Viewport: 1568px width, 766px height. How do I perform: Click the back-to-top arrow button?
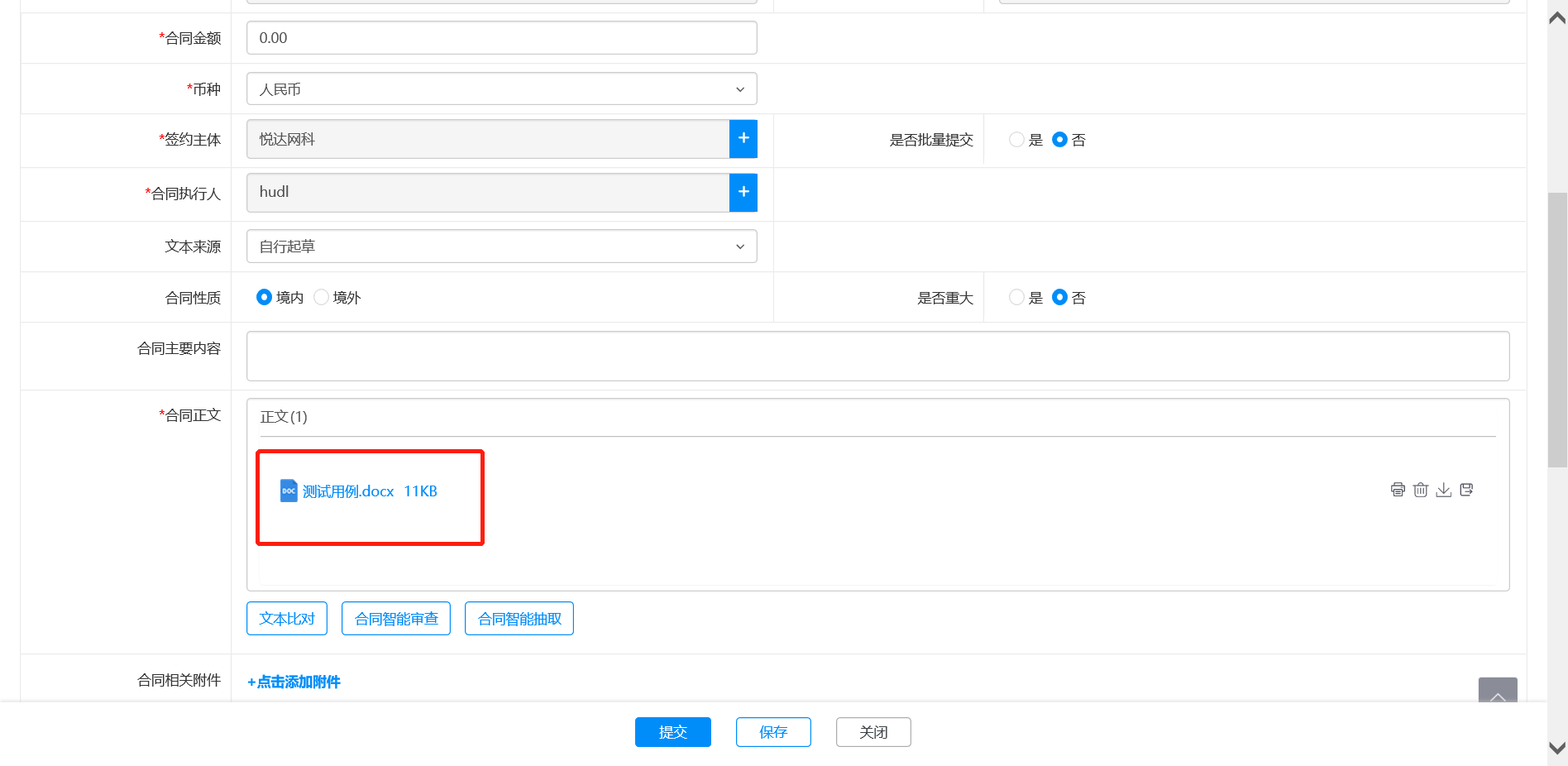(x=1497, y=692)
